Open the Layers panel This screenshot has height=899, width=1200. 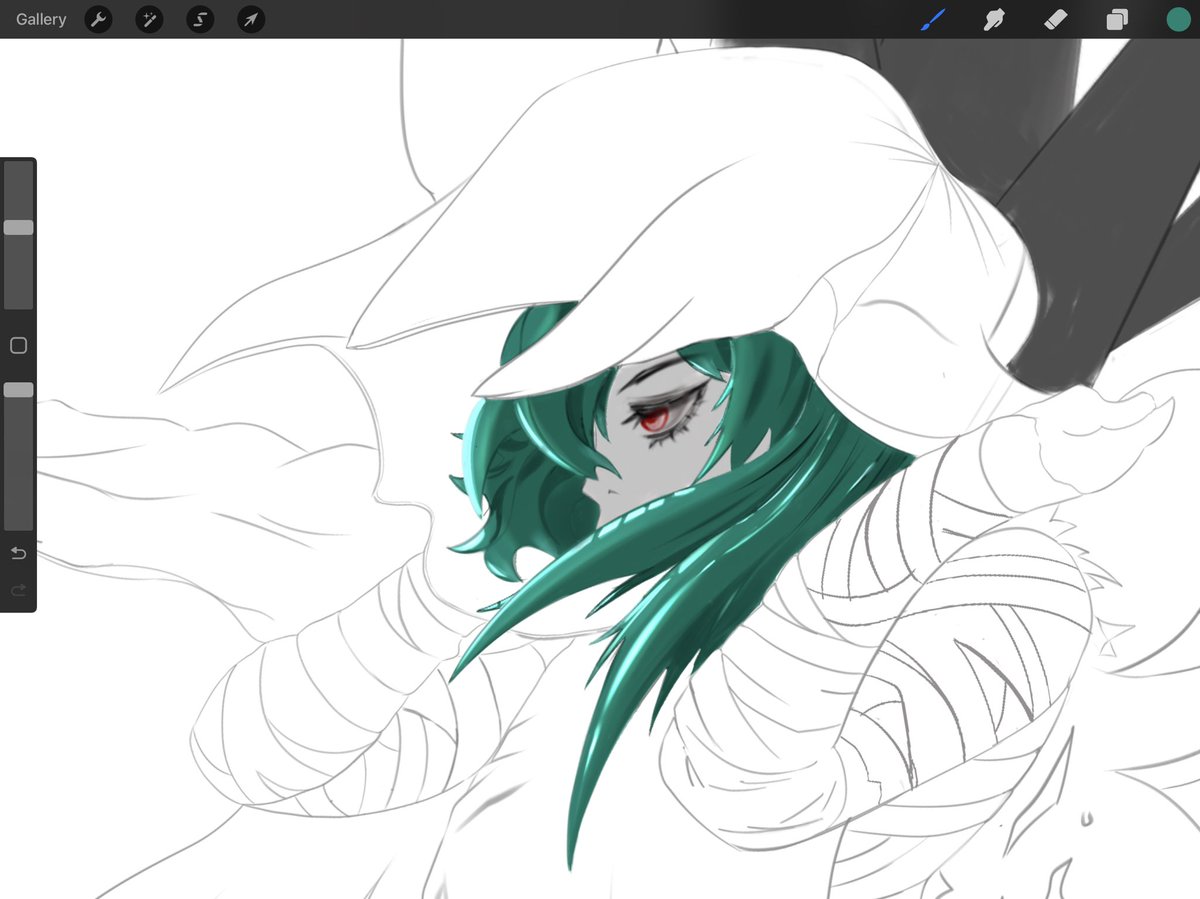pyautogui.click(x=1117, y=20)
